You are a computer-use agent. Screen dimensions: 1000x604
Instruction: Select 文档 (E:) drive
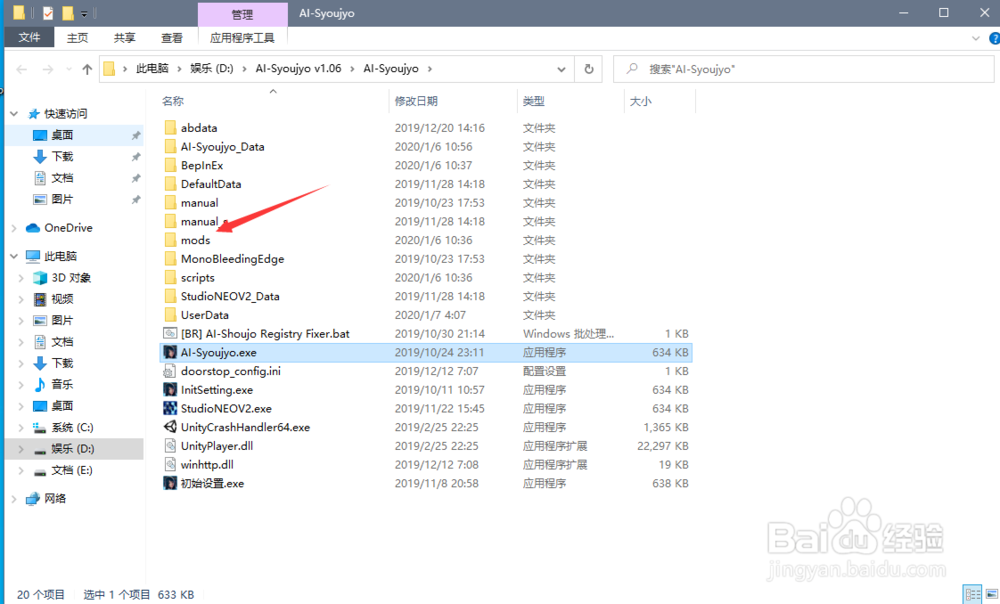pyautogui.click(x=71, y=470)
